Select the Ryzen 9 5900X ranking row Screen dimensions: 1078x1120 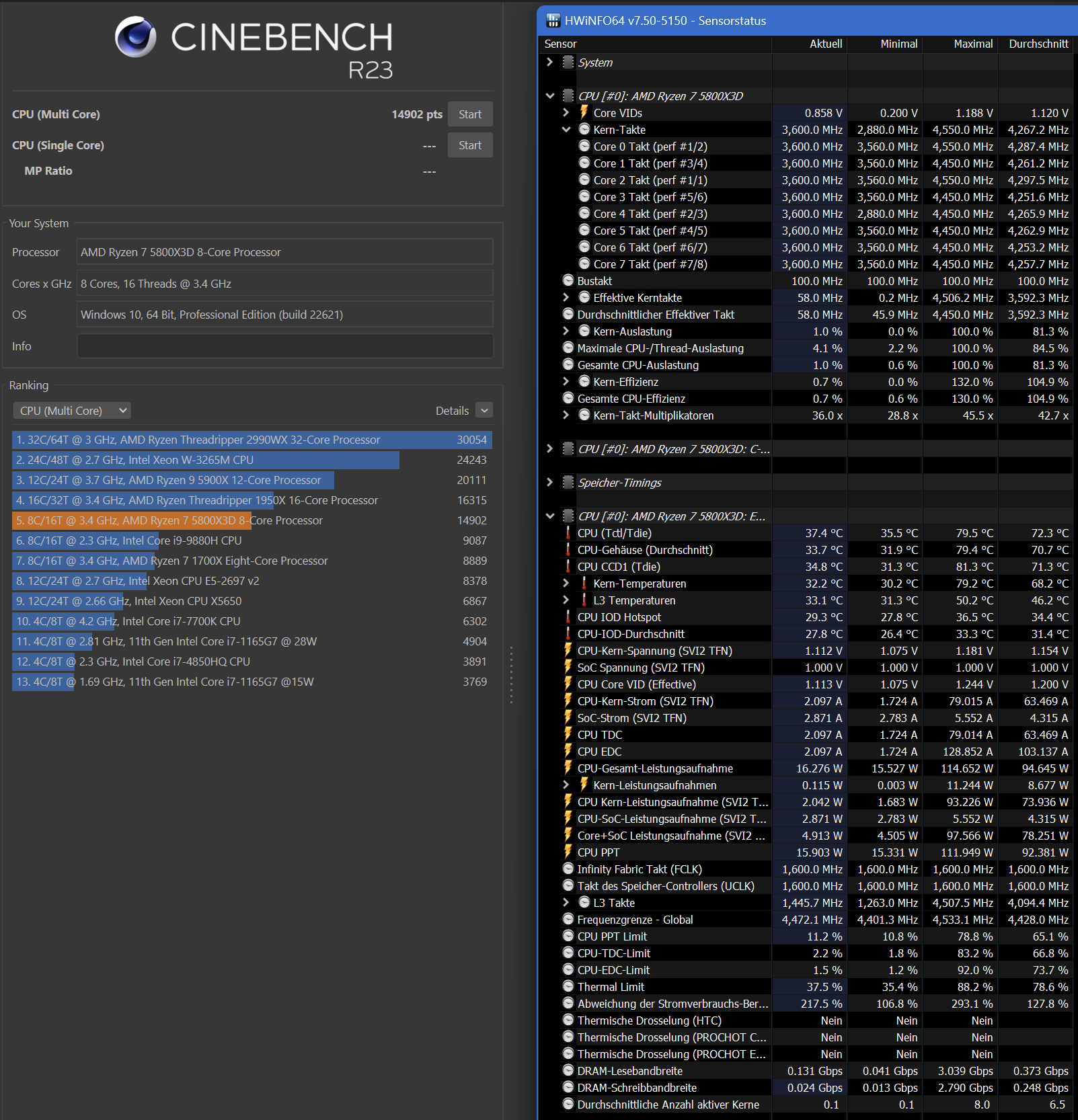point(252,480)
